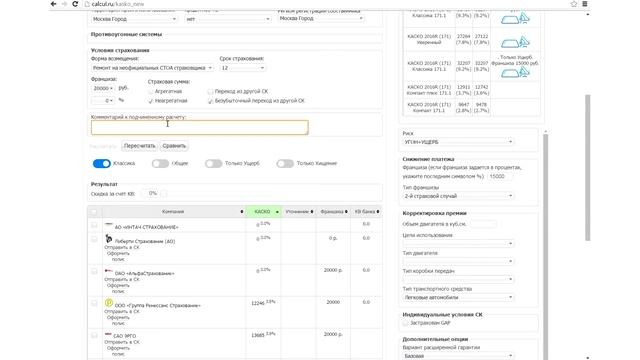This screenshot has width=640, height=360.
Task: Check Переход из другой СК
Action: [211, 91]
